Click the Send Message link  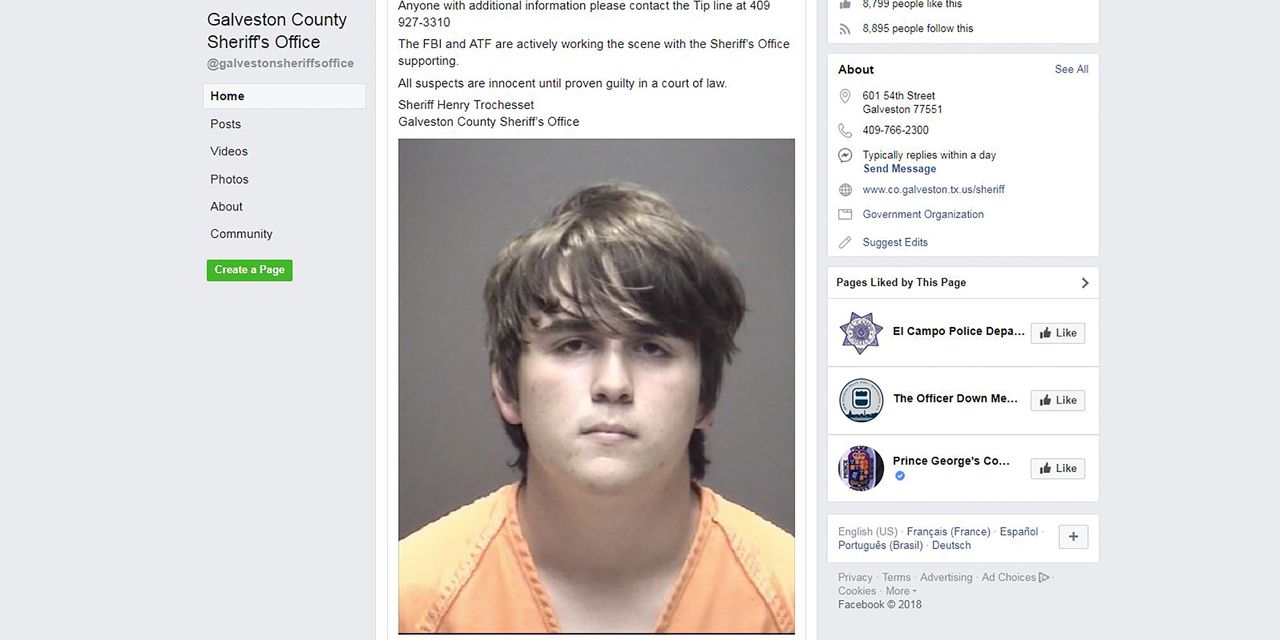[900, 169]
